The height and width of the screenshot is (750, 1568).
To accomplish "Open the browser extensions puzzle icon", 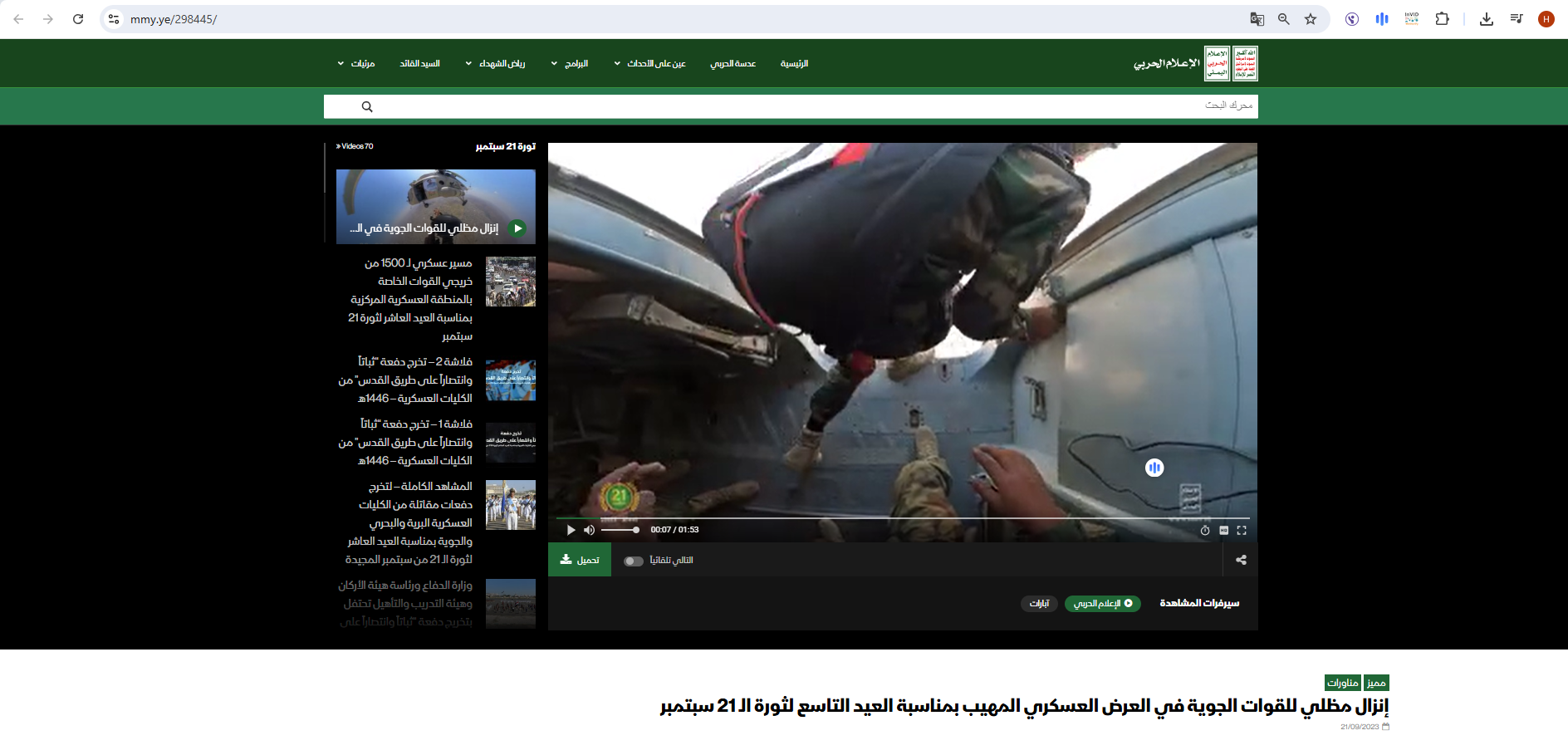I will pos(1442,19).
